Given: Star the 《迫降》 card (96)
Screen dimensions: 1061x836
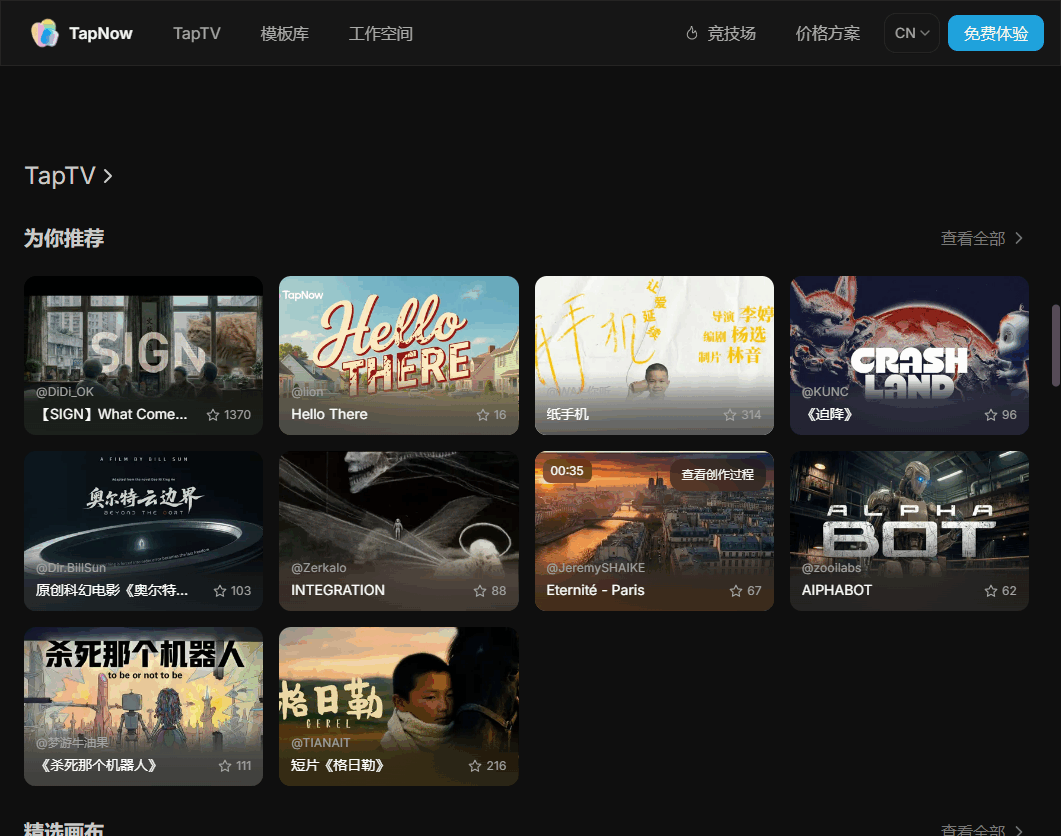Looking at the screenshot, I should [x=991, y=414].
